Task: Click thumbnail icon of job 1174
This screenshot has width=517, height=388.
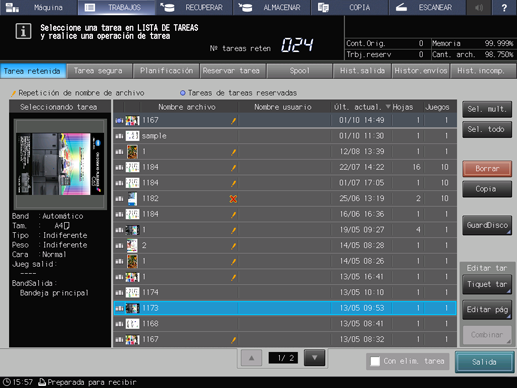Action: (132, 293)
